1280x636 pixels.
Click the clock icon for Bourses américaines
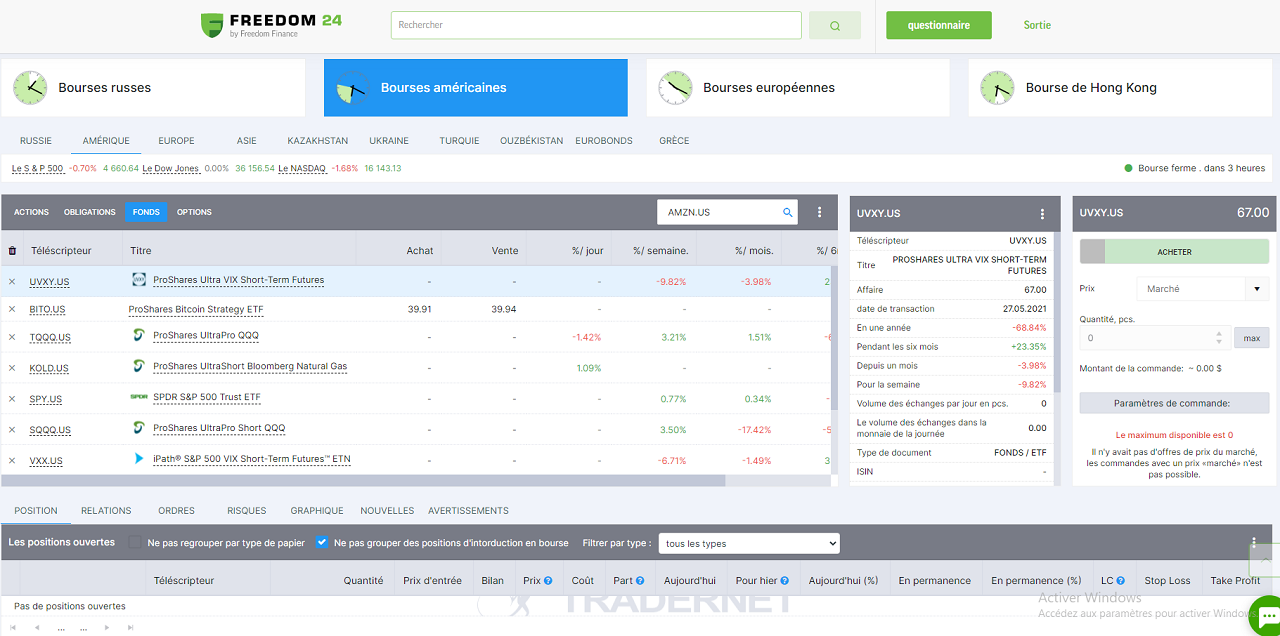[x=352, y=88]
